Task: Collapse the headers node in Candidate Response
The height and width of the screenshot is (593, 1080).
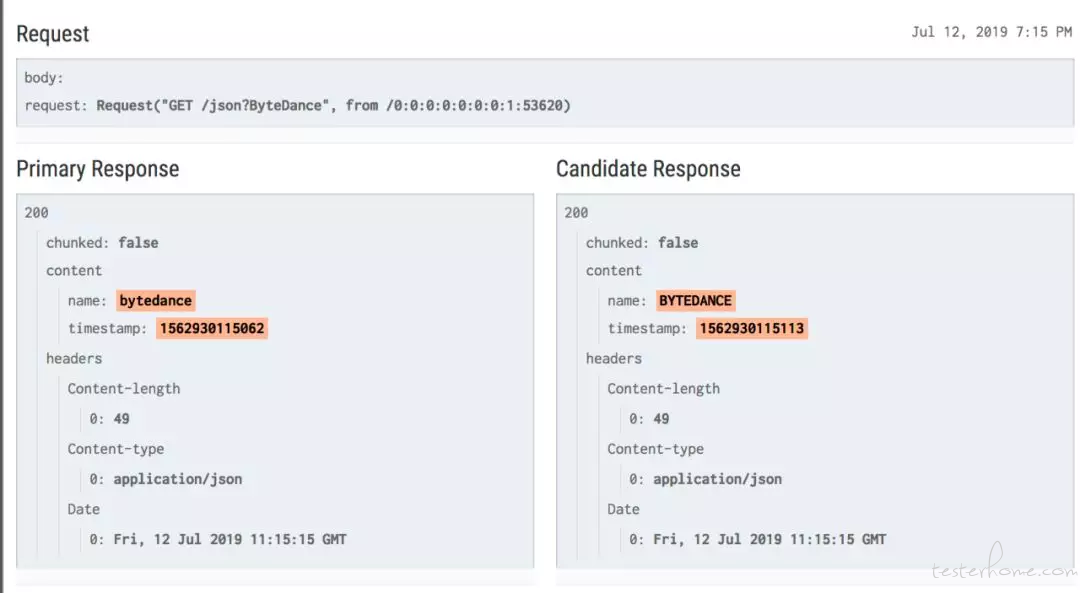Action: click(x=614, y=358)
